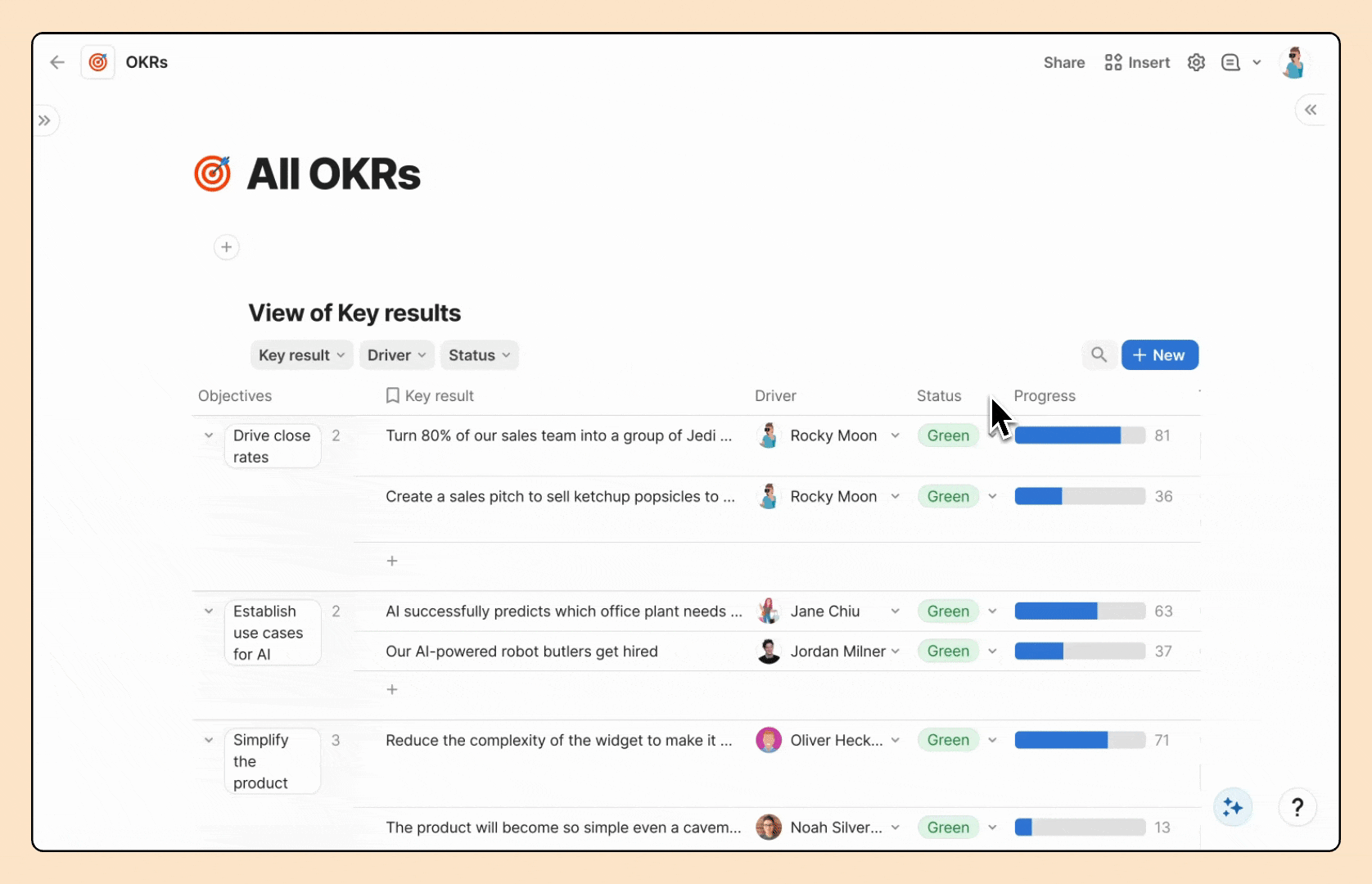Open the Driver filter dropdown
The width and height of the screenshot is (1372, 884).
click(396, 355)
